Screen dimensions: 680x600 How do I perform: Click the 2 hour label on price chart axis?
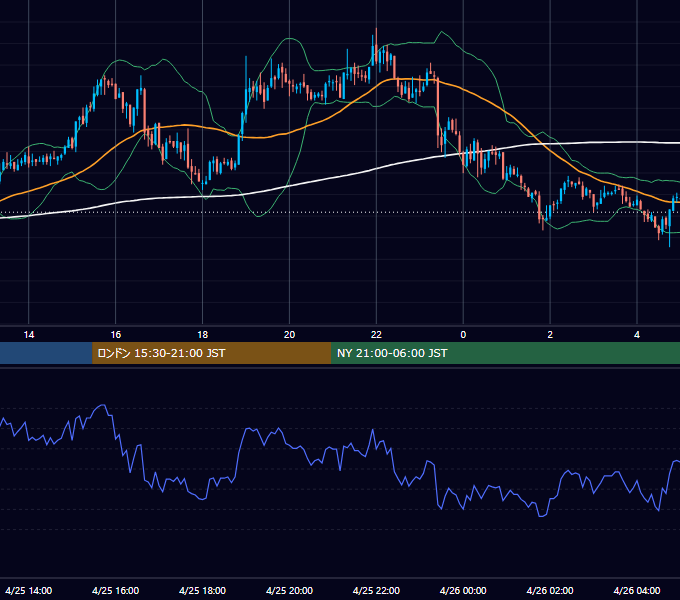tap(550, 335)
